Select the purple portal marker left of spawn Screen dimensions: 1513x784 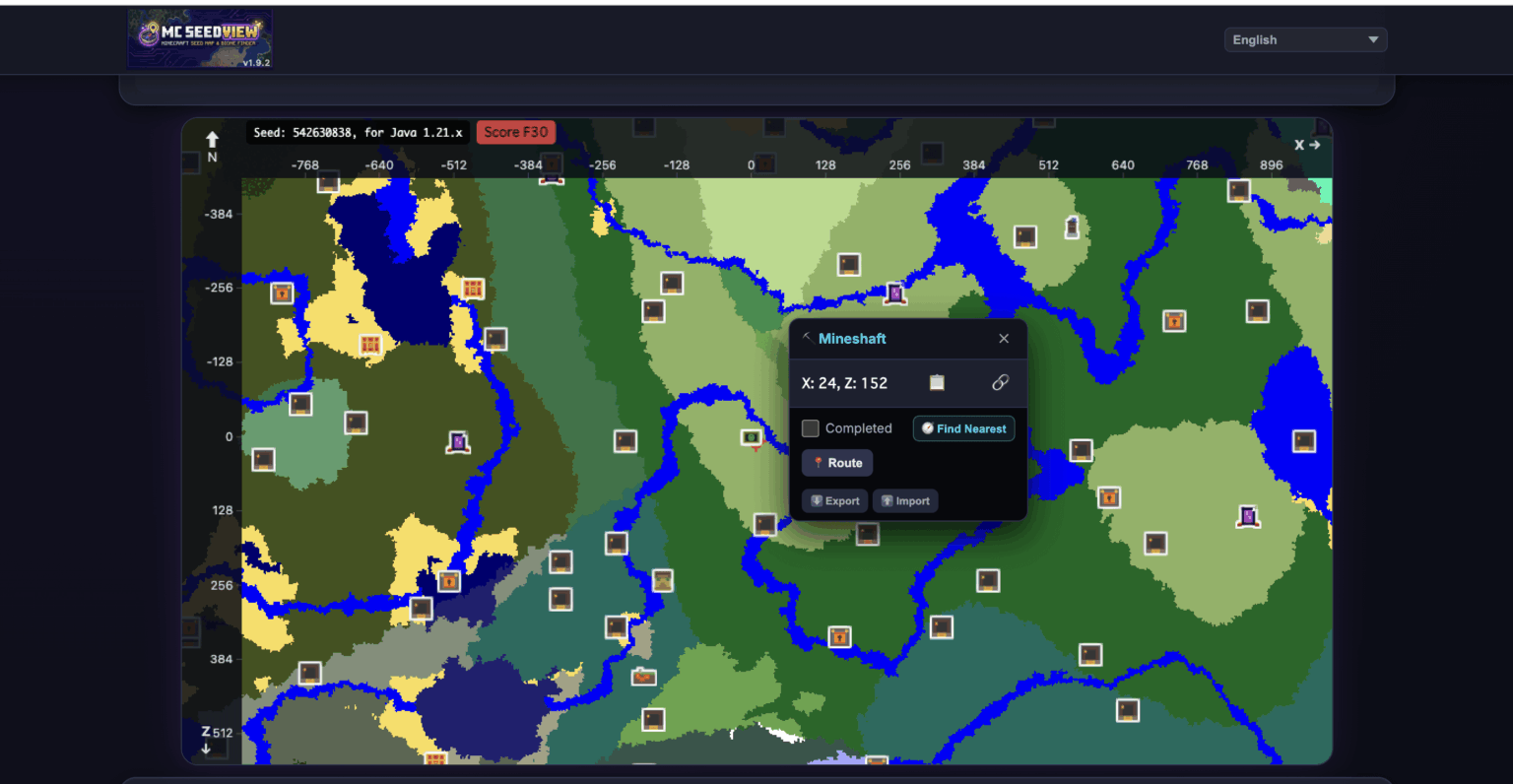tap(457, 442)
